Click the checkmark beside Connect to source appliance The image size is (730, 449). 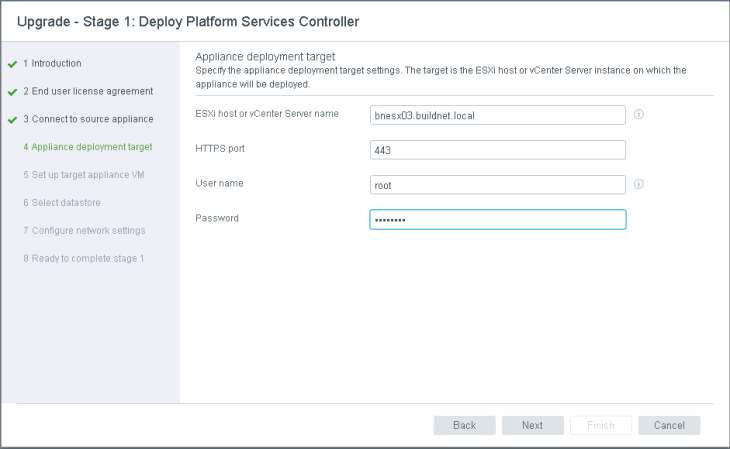12,120
